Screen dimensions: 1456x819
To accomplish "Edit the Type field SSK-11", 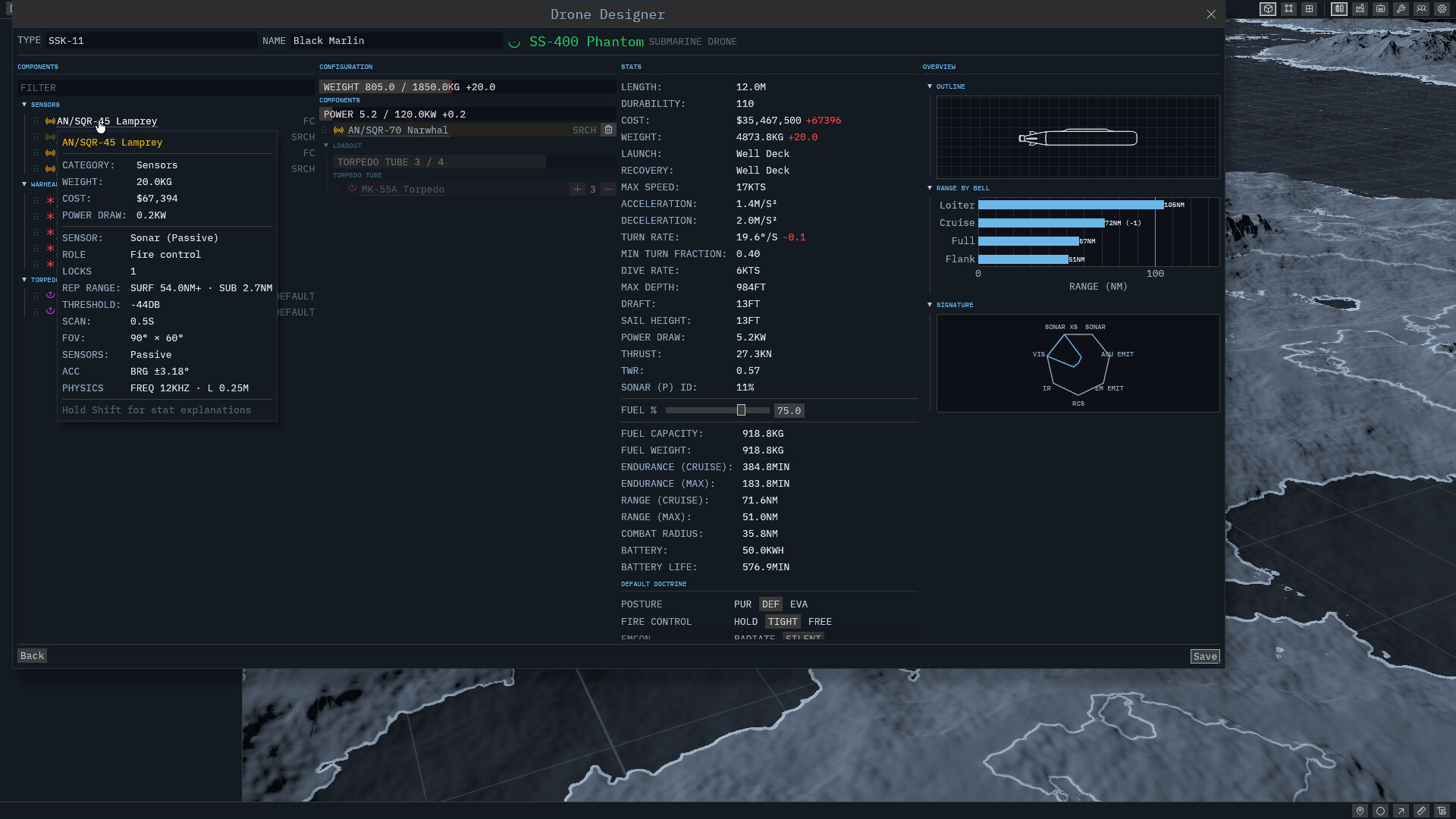I will (x=151, y=41).
